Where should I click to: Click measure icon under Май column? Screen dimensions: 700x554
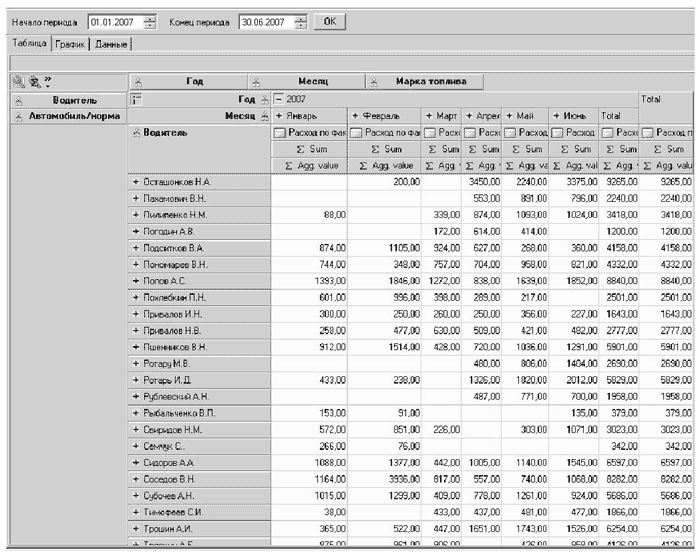pos(510,133)
